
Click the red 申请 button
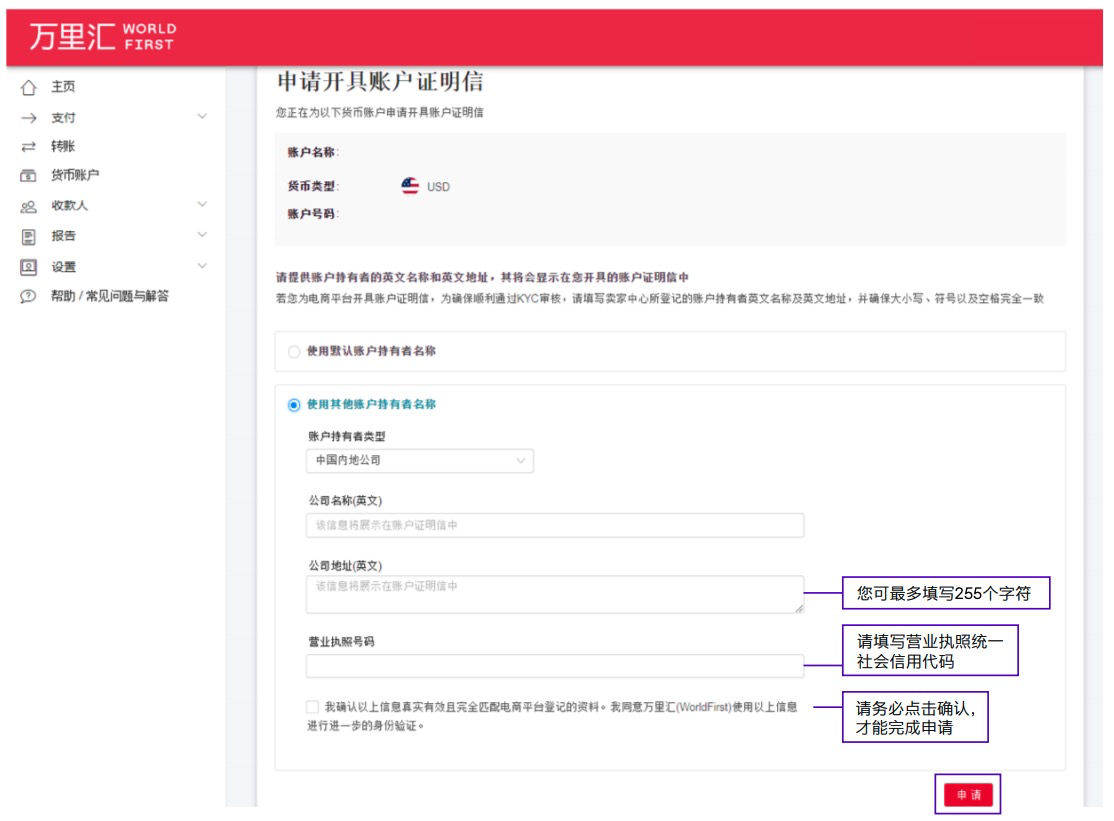pos(968,795)
